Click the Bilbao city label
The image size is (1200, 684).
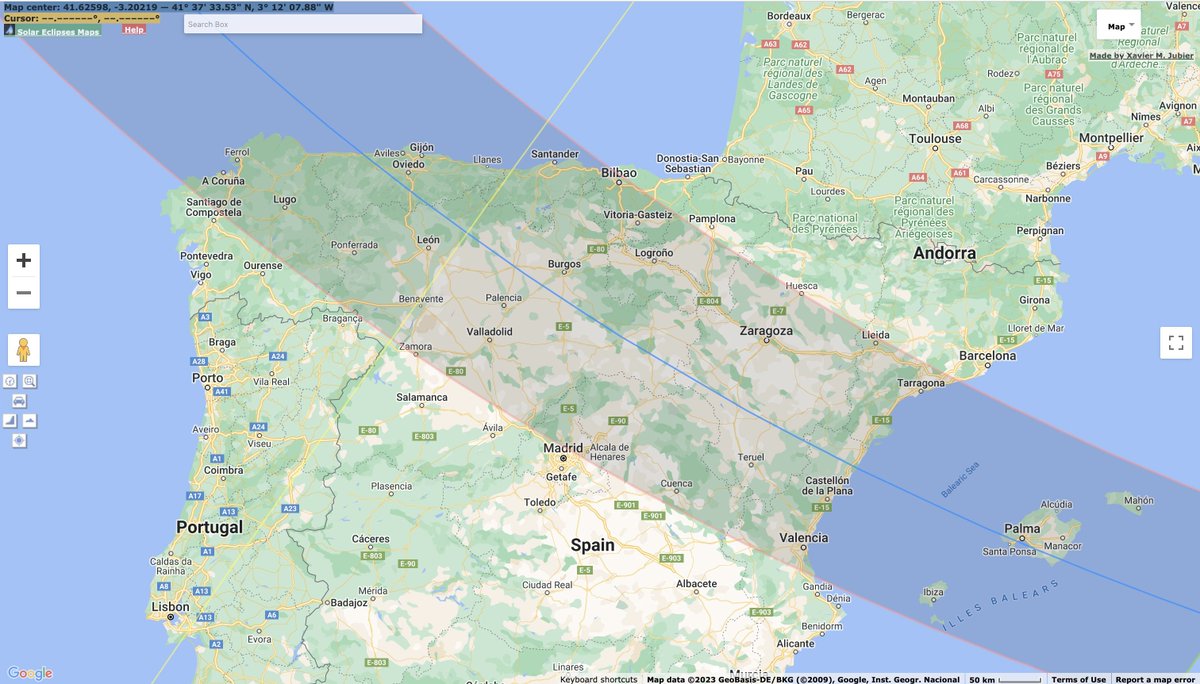coord(618,172)
